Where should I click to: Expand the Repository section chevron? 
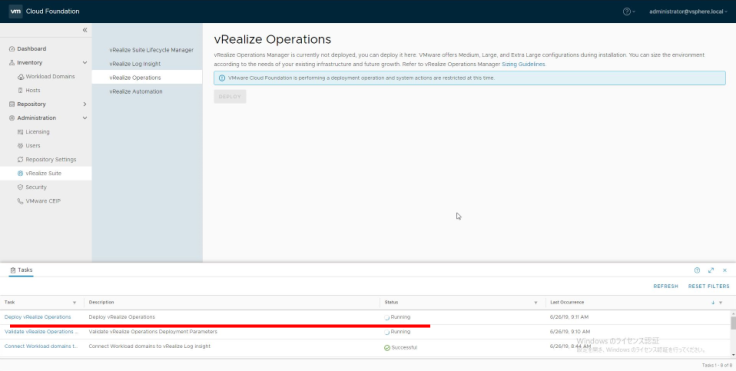coord(85,104)
